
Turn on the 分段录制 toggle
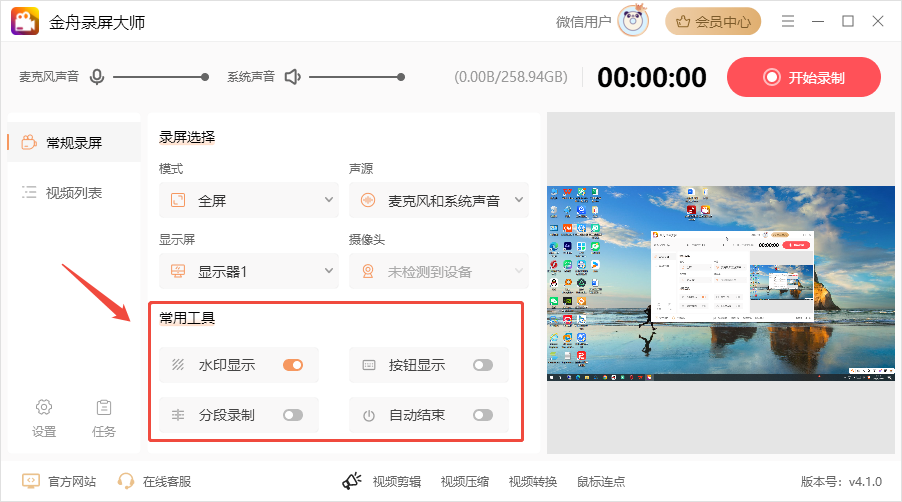pos(293,415)
